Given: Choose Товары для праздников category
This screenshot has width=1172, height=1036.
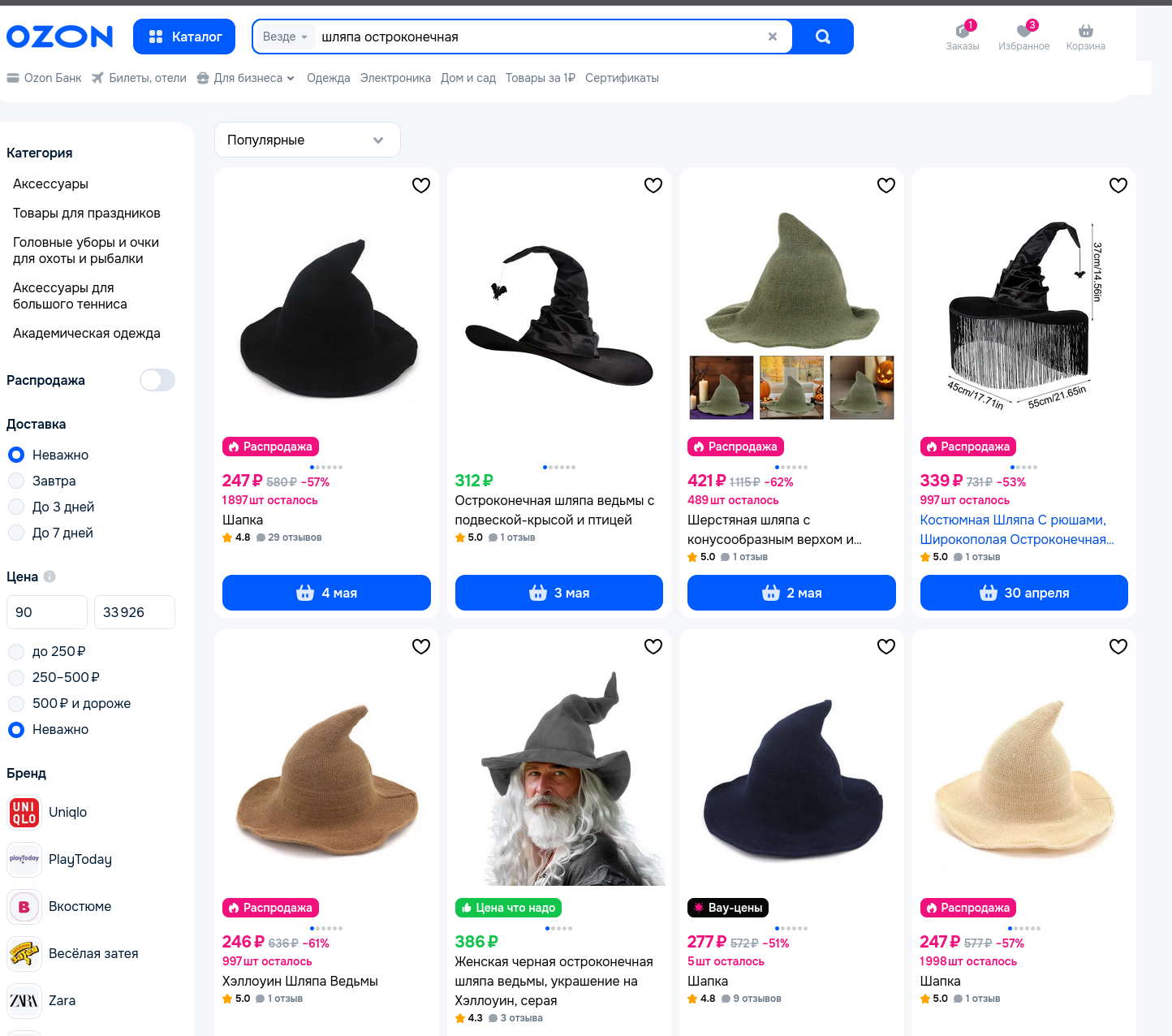Looking at the screenshot, I should pos(87,213).
